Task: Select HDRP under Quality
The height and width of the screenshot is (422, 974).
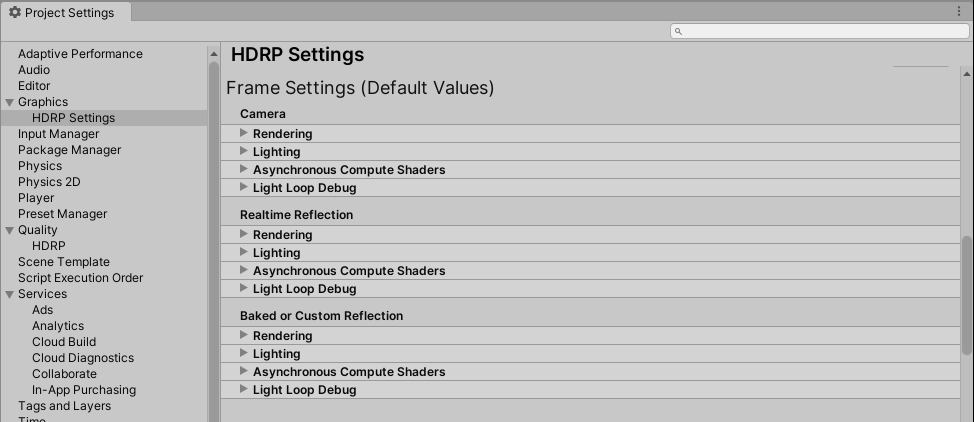Action: click(x=48, y=246)
